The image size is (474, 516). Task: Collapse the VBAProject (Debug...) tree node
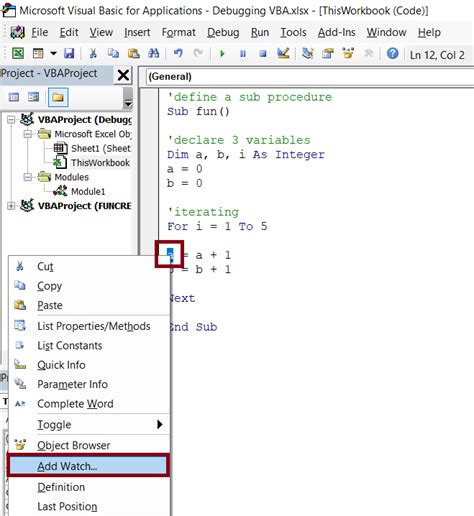pyautogui.click(x=11, y=119)
